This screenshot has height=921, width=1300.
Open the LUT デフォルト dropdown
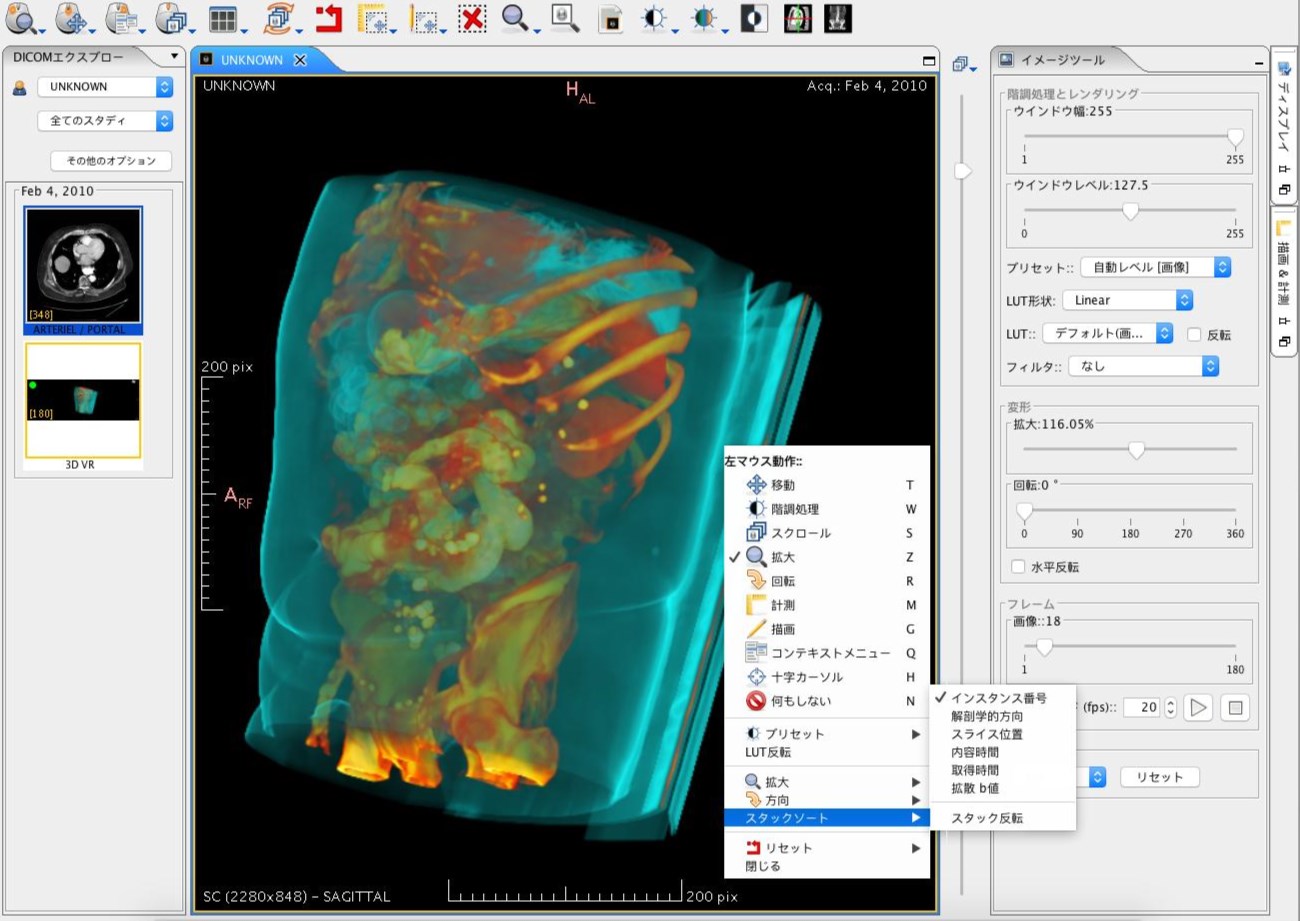pyautogui.click(x=1108, y=334)
